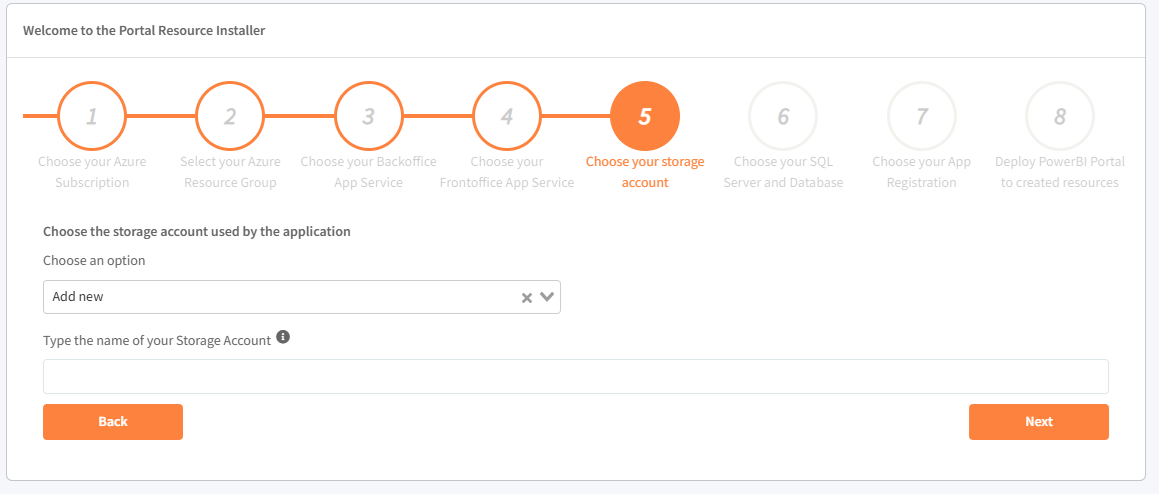Expand the option dropdown chevron arrow
1159x494 pixels.
[x=547, y=297]
